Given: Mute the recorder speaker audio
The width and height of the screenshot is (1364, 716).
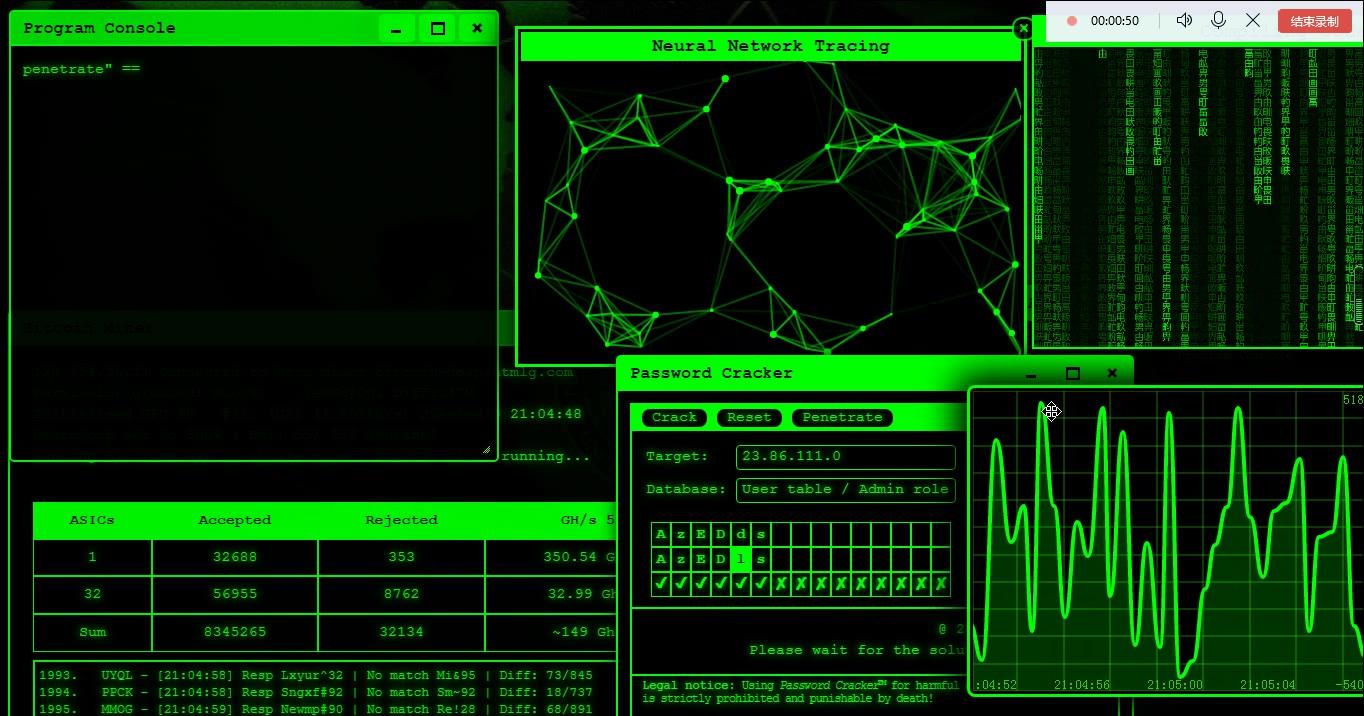Looking at the screenshot, I should 1185,20.
